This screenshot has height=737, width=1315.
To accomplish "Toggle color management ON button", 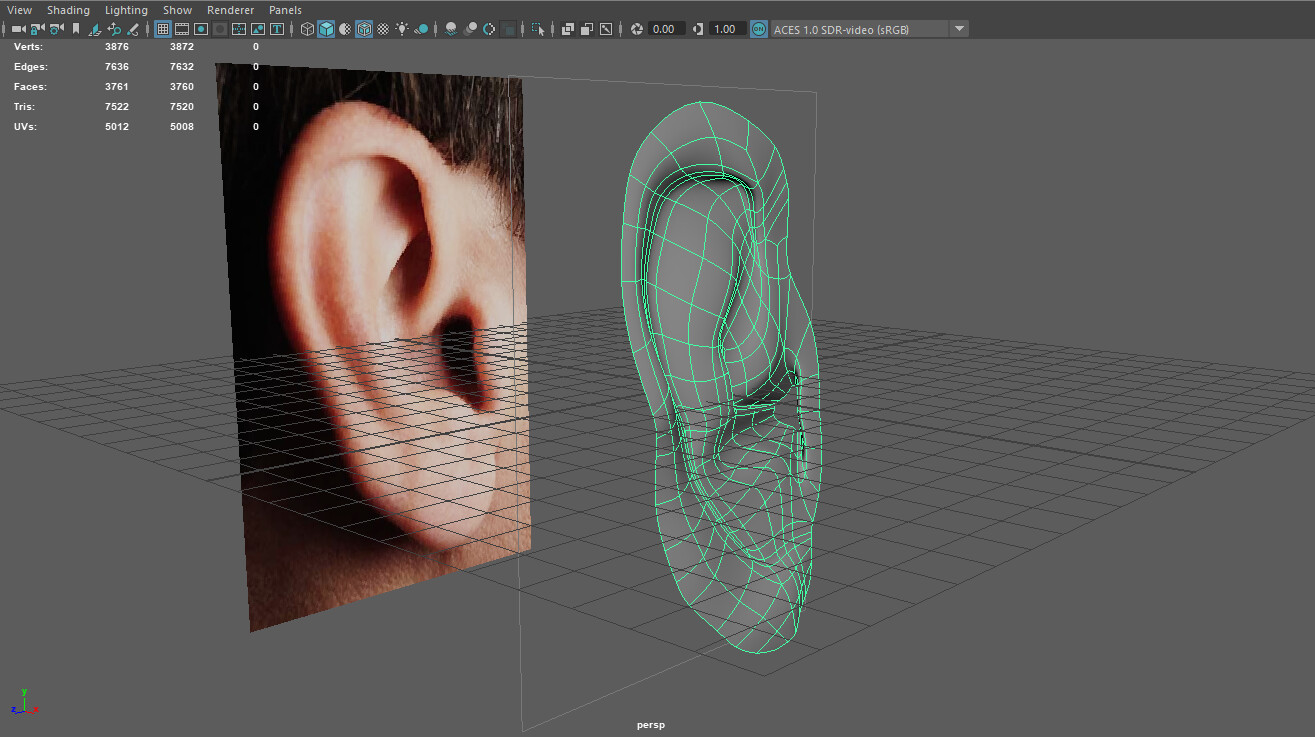I will point(759,29).
